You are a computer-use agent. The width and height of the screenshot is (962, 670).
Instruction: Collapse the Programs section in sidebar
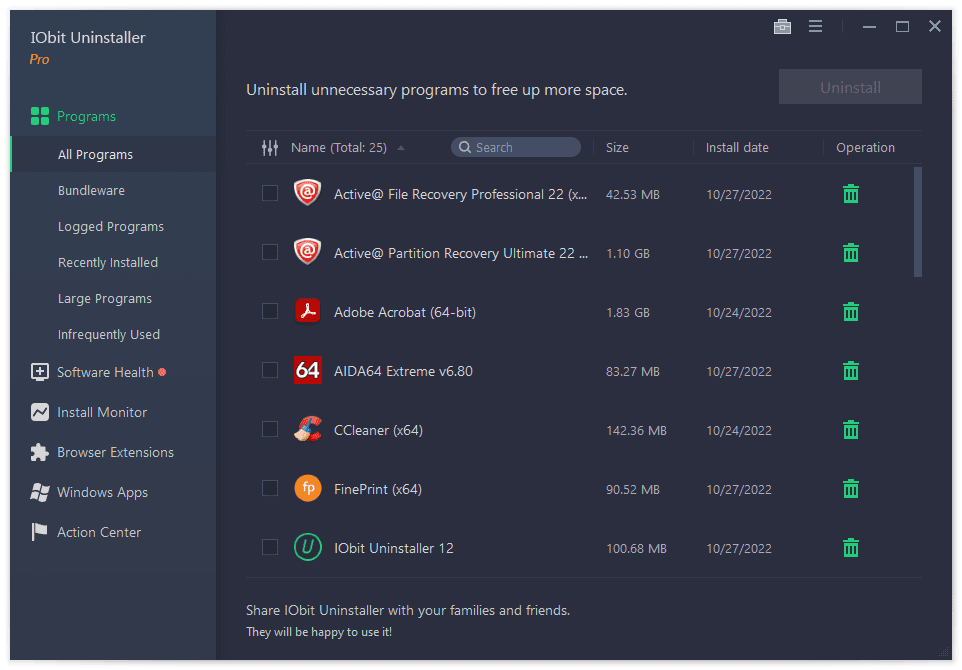[x=86, y=117]
